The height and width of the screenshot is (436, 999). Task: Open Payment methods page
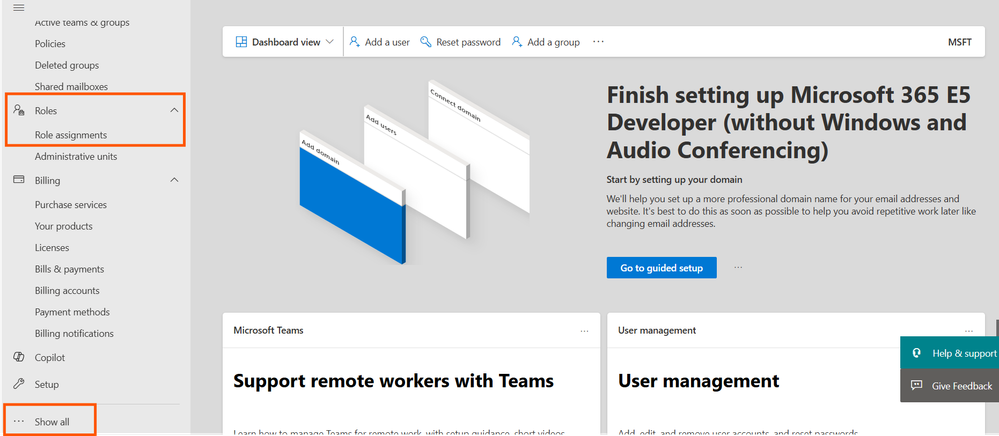tap(72, 312)
